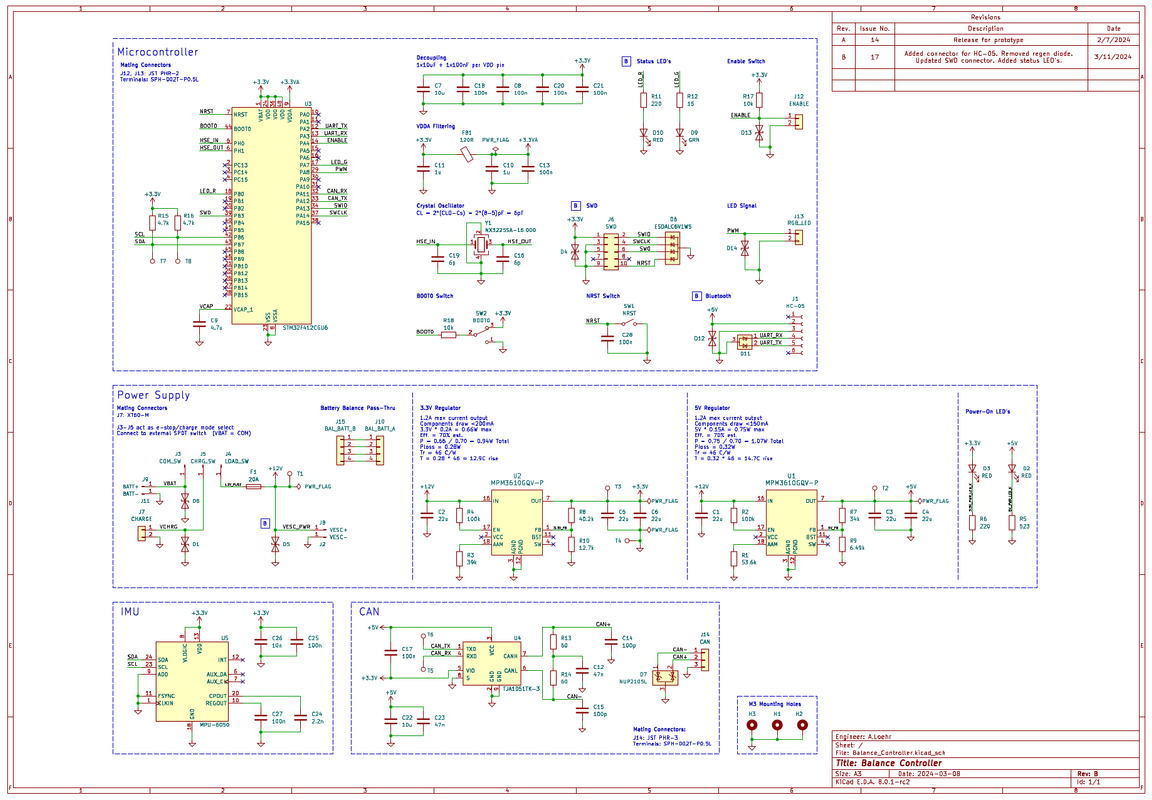Click the R15 4.7k pull-up resistor

[x=152, y=222]
